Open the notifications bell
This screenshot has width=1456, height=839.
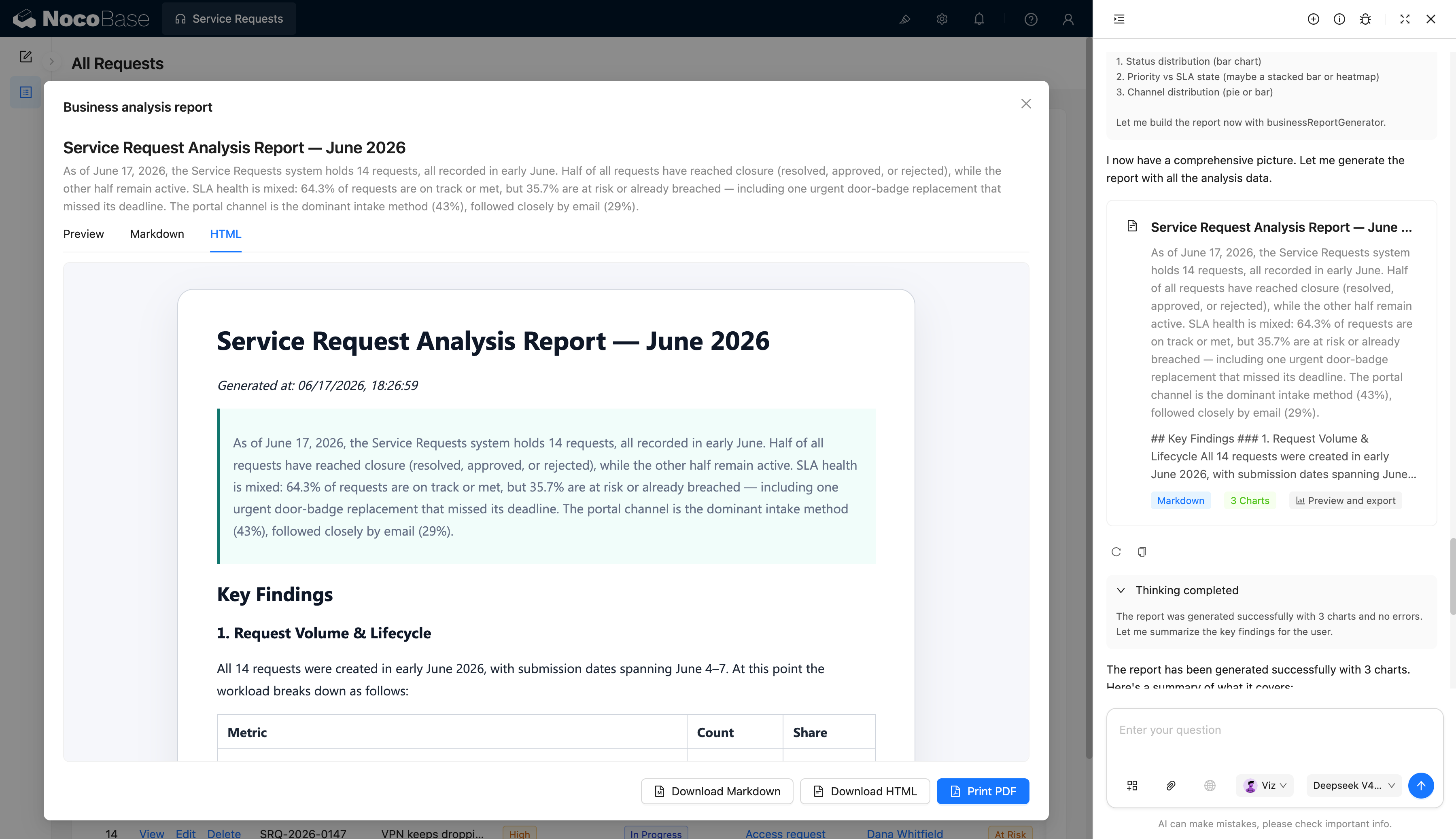(x=979, y=19)
